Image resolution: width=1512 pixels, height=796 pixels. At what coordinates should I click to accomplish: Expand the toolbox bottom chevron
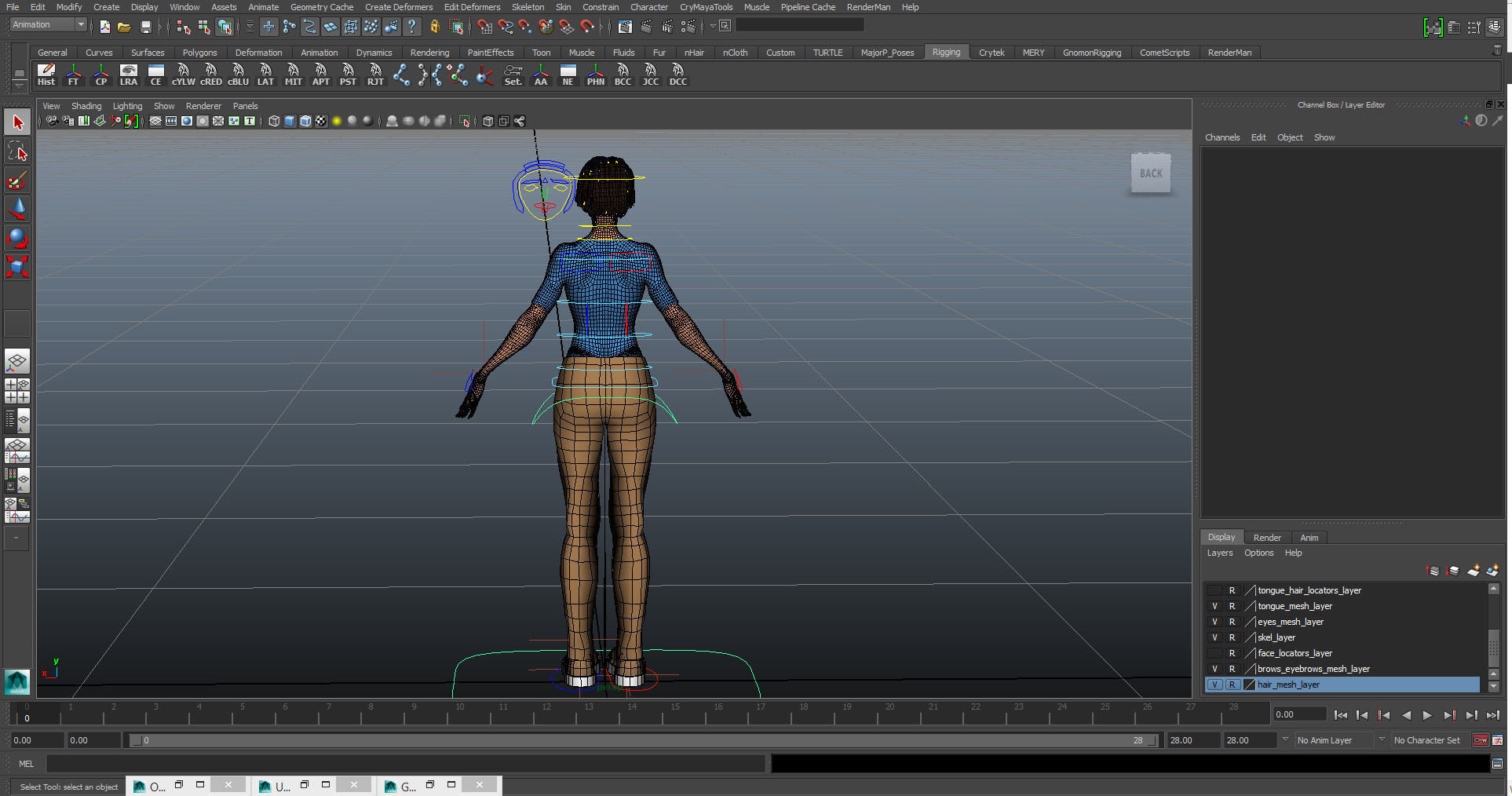[16, 539]
